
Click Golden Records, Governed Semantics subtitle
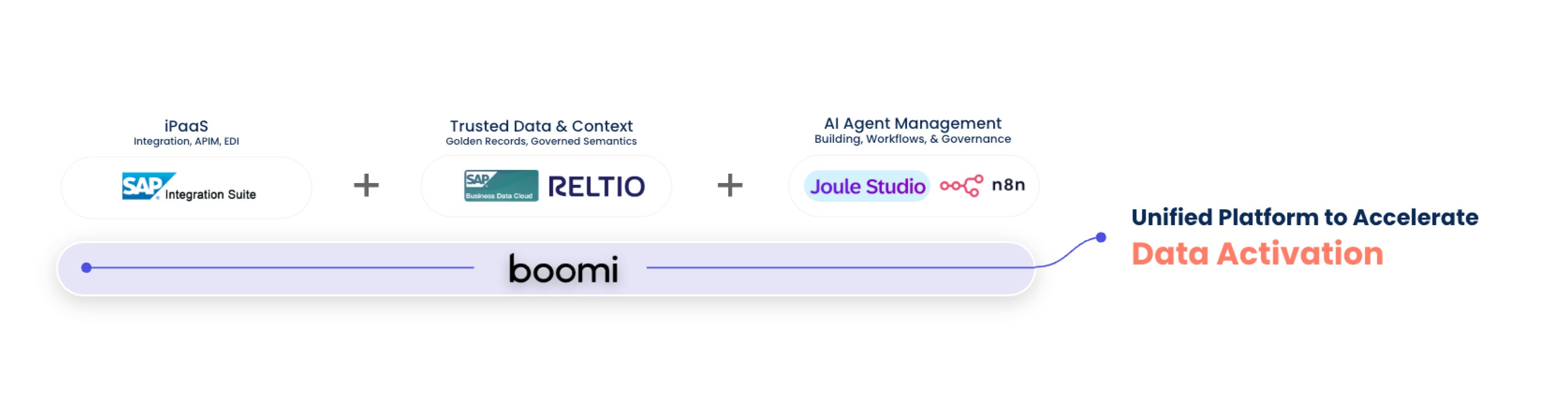541,141
